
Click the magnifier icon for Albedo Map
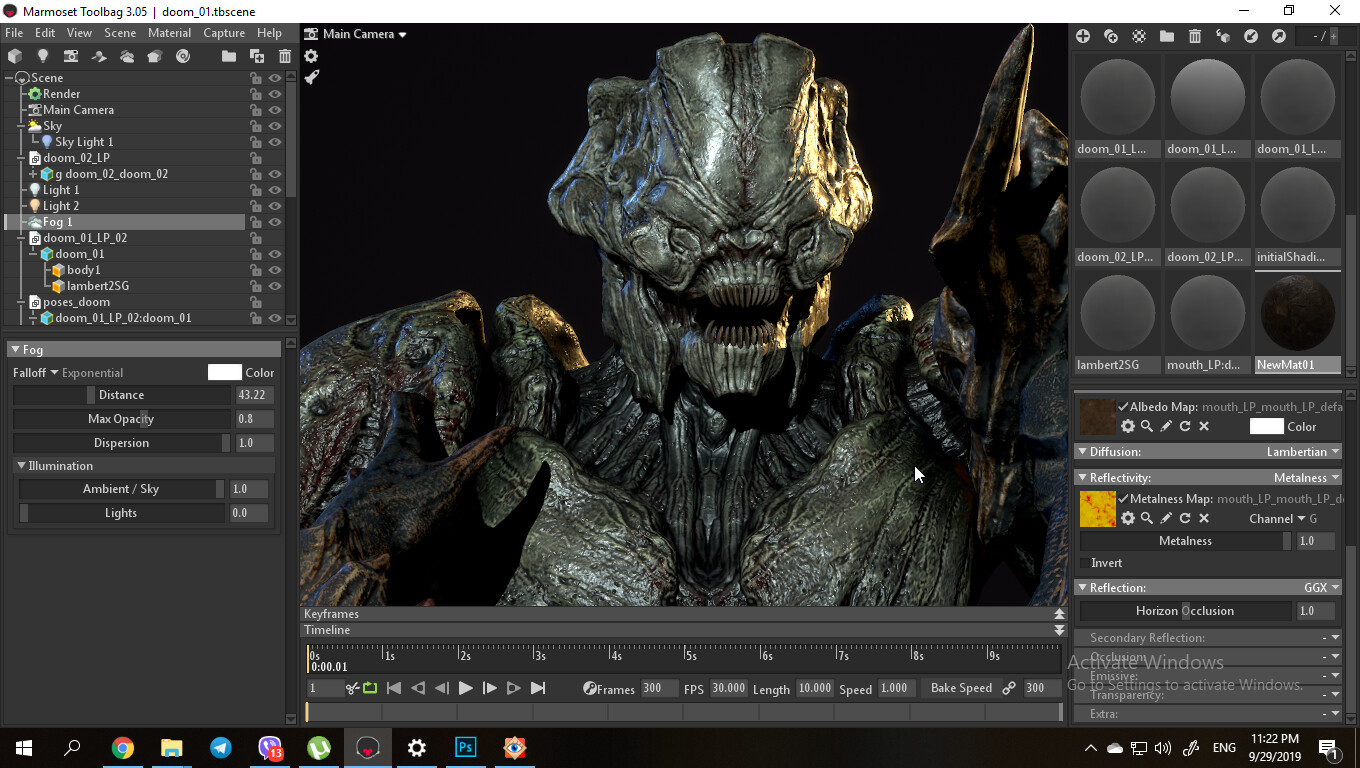click(1147, 426)
